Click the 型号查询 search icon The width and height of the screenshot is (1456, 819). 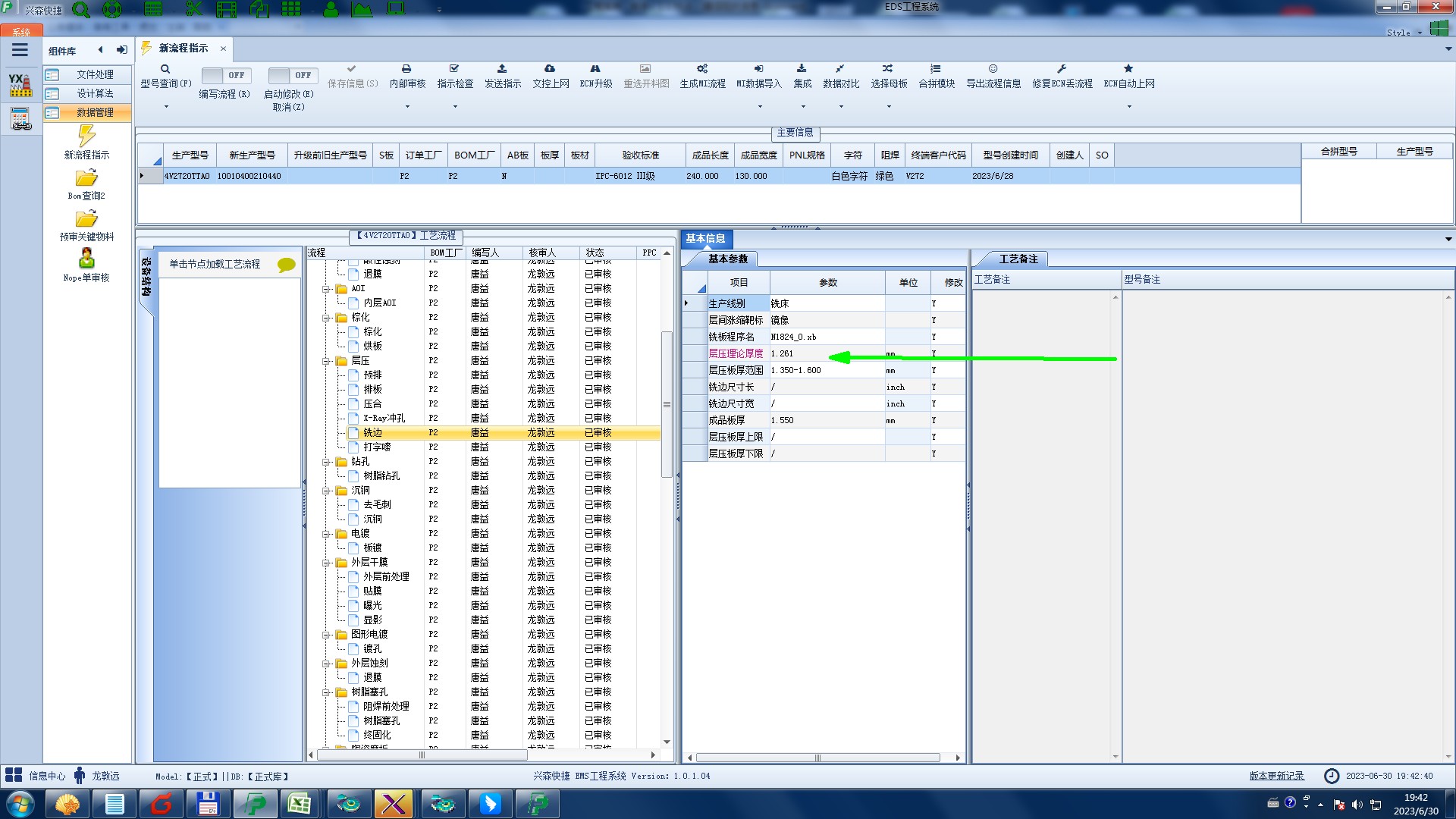[165, 69]
